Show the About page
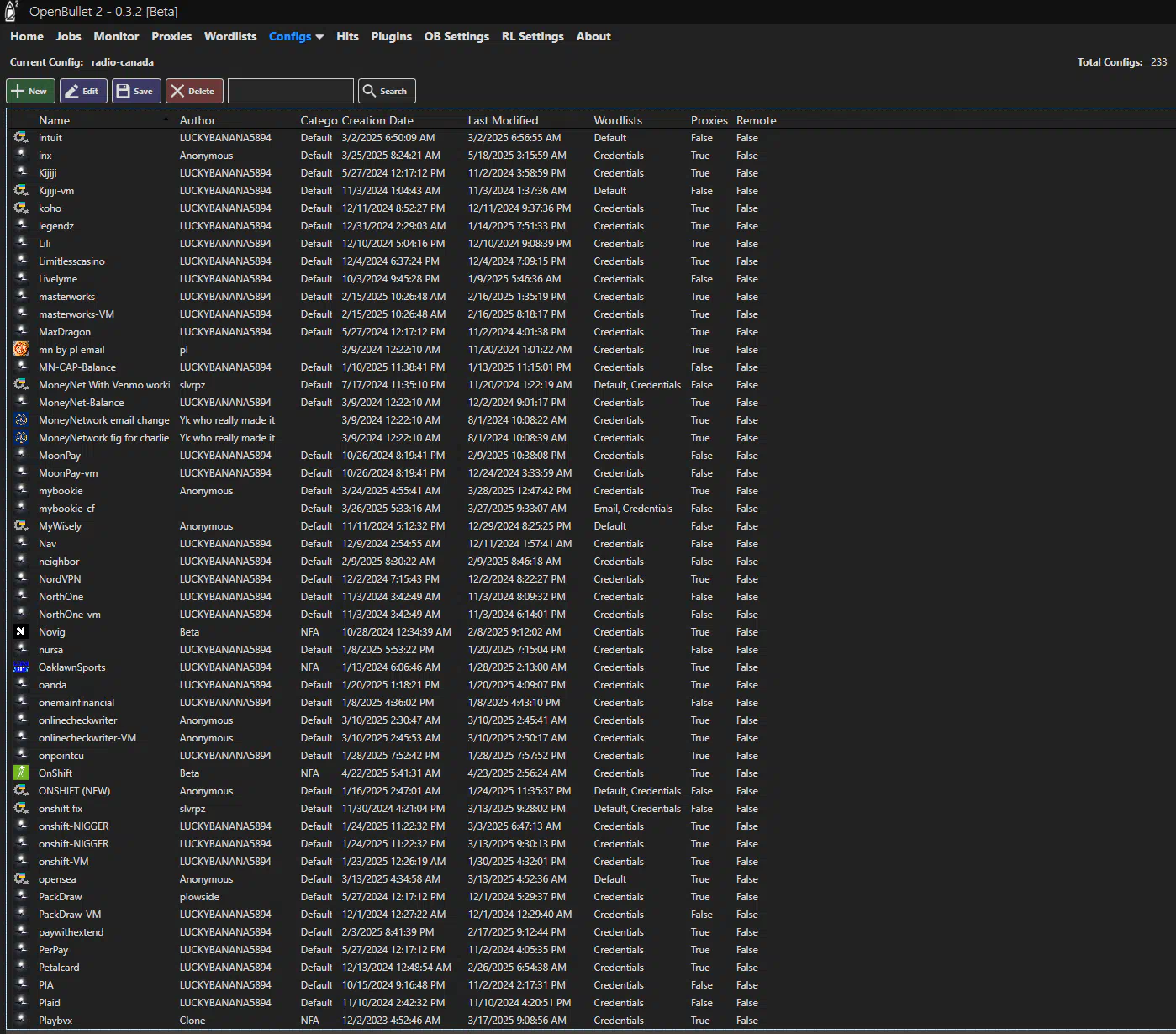Viewport: 1176px width, 1034px height. (x=593, y=37)
